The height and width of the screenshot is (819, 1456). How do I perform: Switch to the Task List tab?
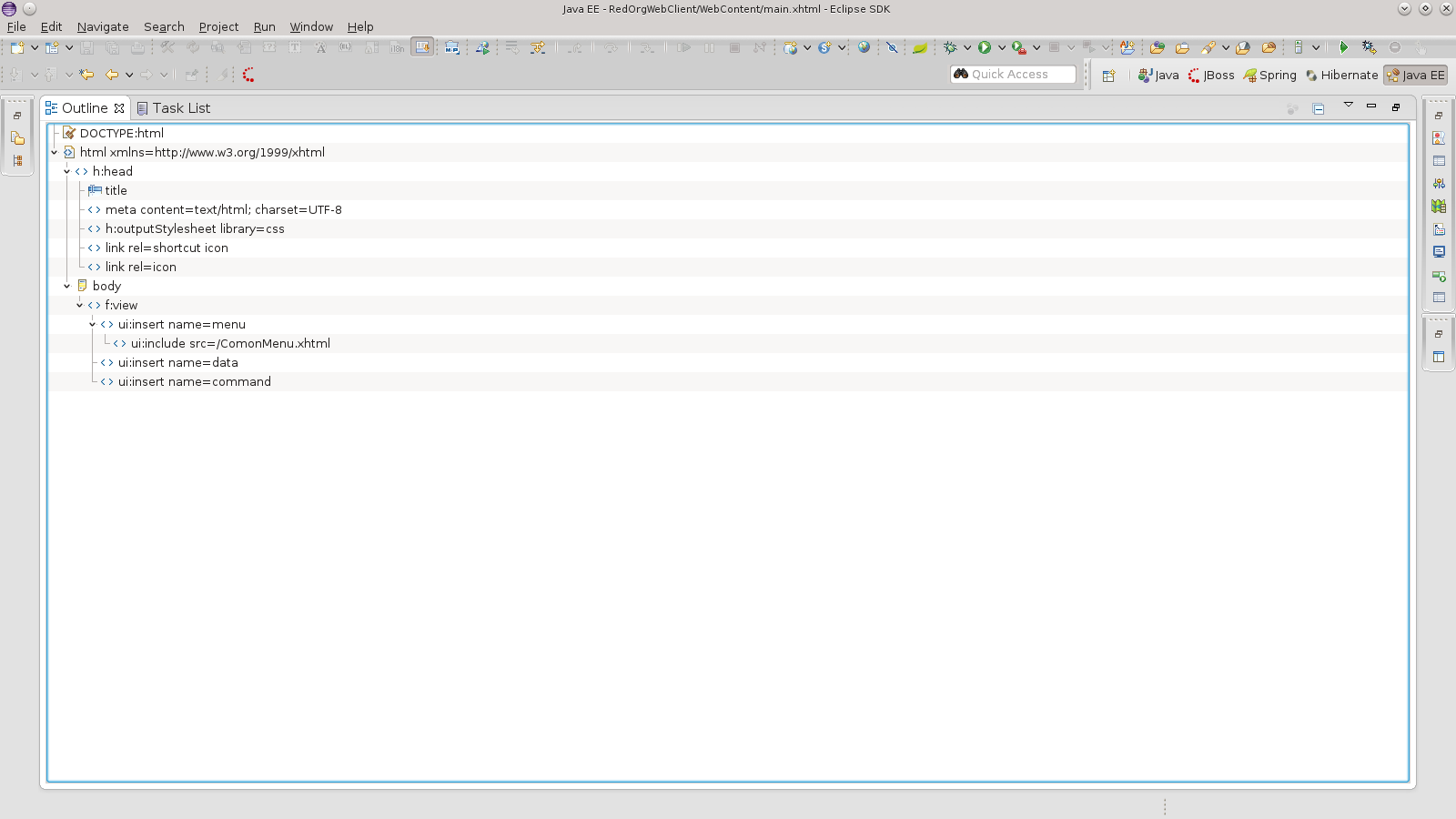click(x=174, y=107)
